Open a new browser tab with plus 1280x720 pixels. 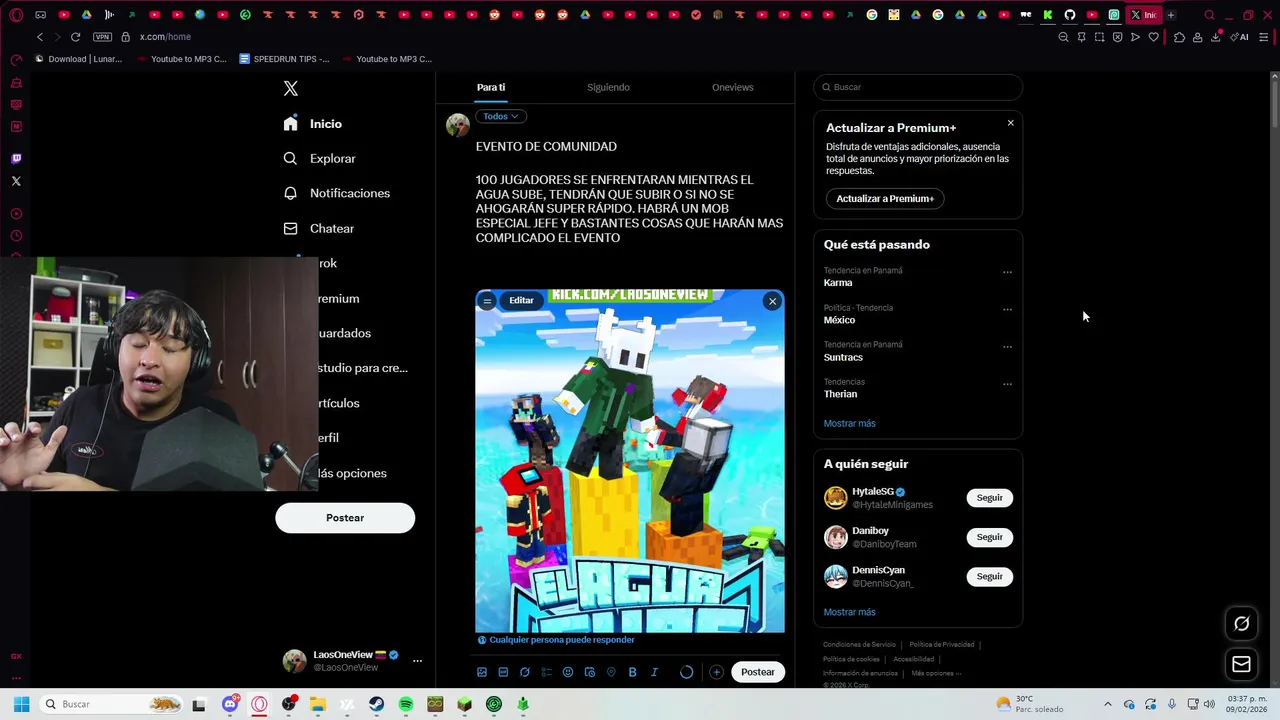tap(1171, 15)
